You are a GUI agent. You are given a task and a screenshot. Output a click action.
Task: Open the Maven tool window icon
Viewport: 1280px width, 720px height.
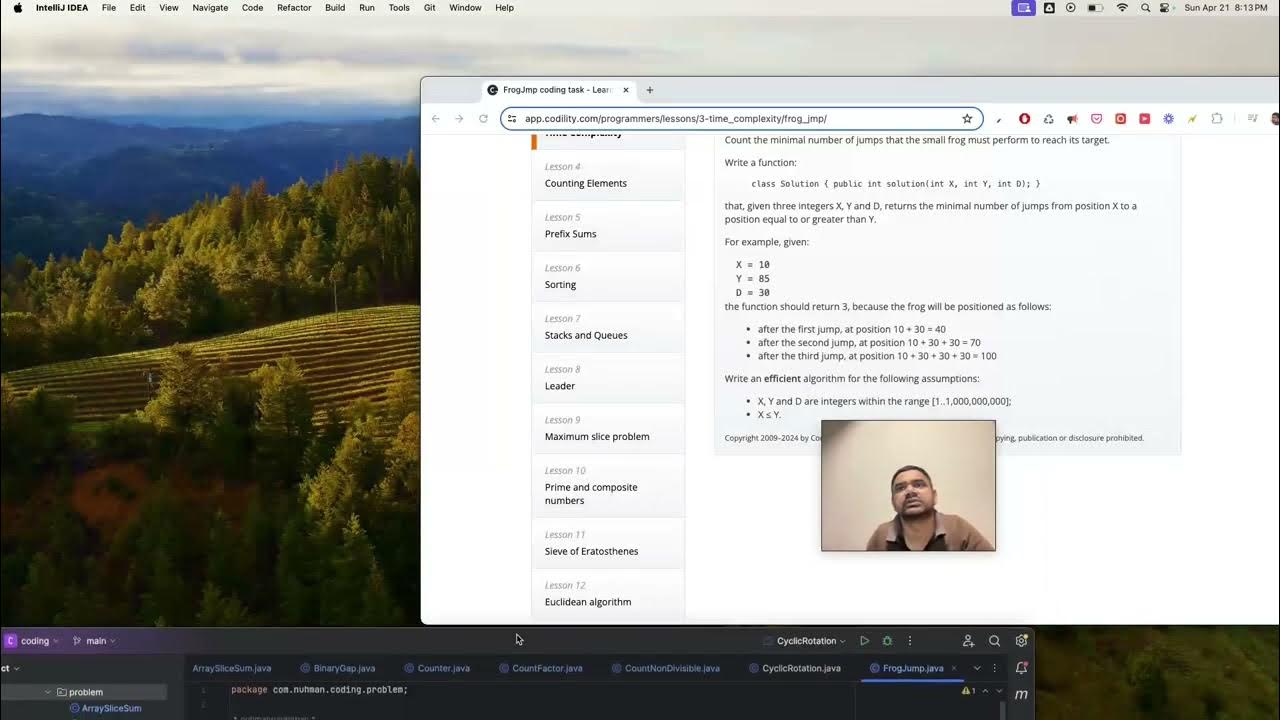(x=1021, y=694)
